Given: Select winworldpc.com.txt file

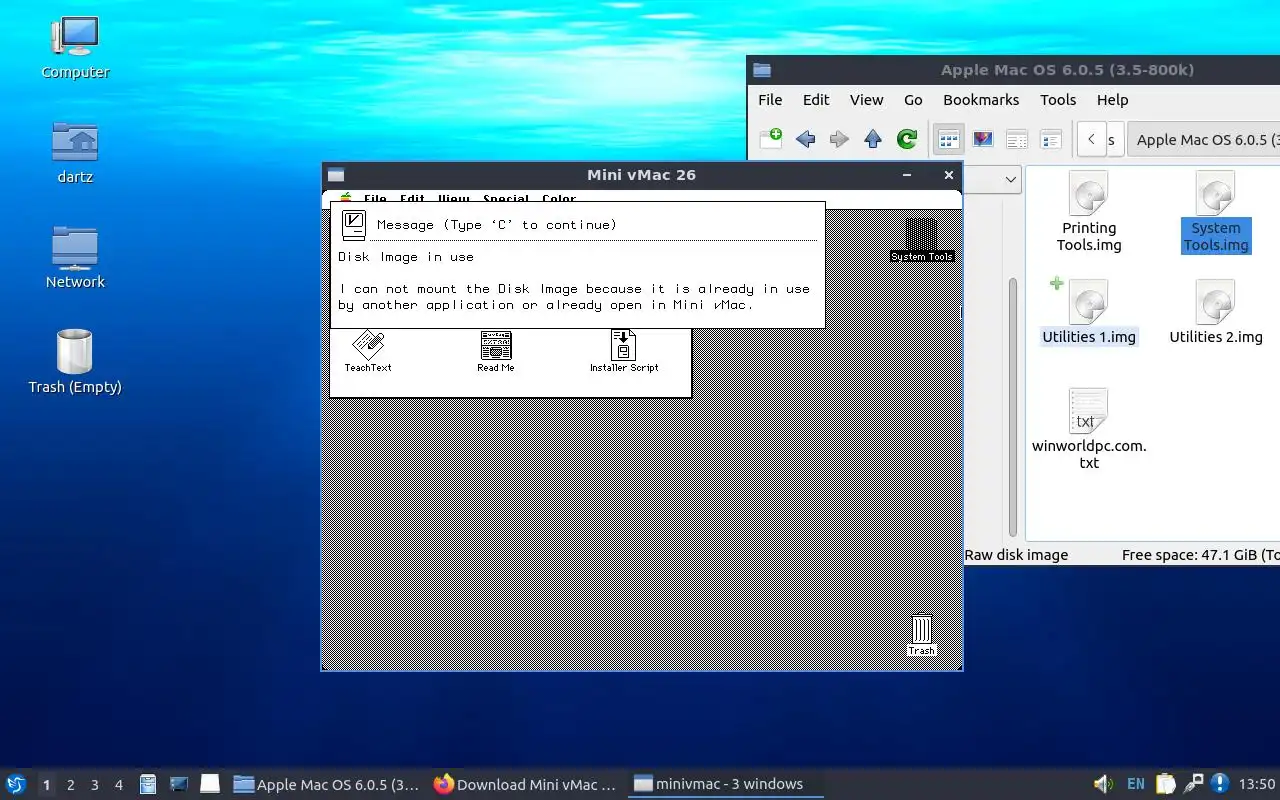Looking at the screenshot, I should point(1089,429).
